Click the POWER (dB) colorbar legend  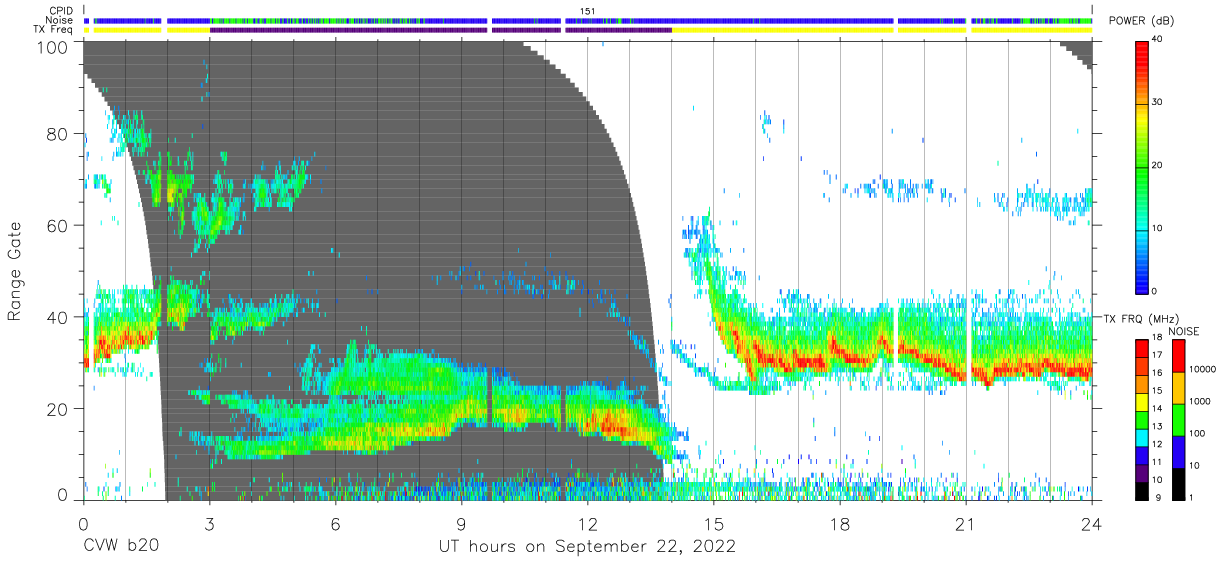tap(1142, 165)
